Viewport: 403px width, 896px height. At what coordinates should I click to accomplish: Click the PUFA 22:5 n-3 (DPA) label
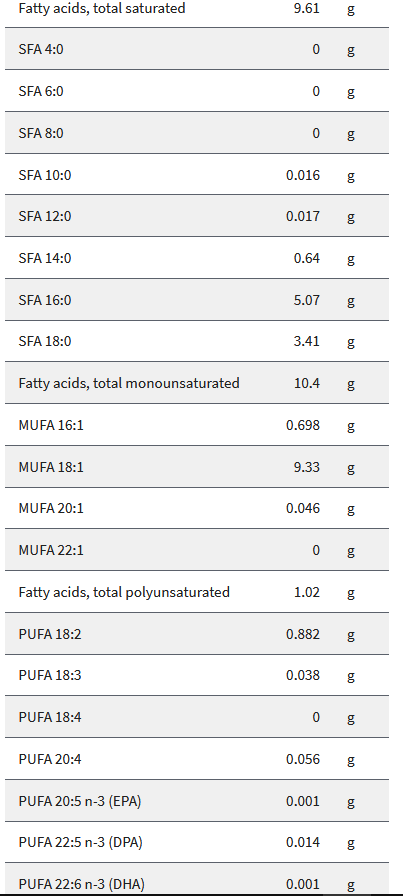click(x=81, y=842)
